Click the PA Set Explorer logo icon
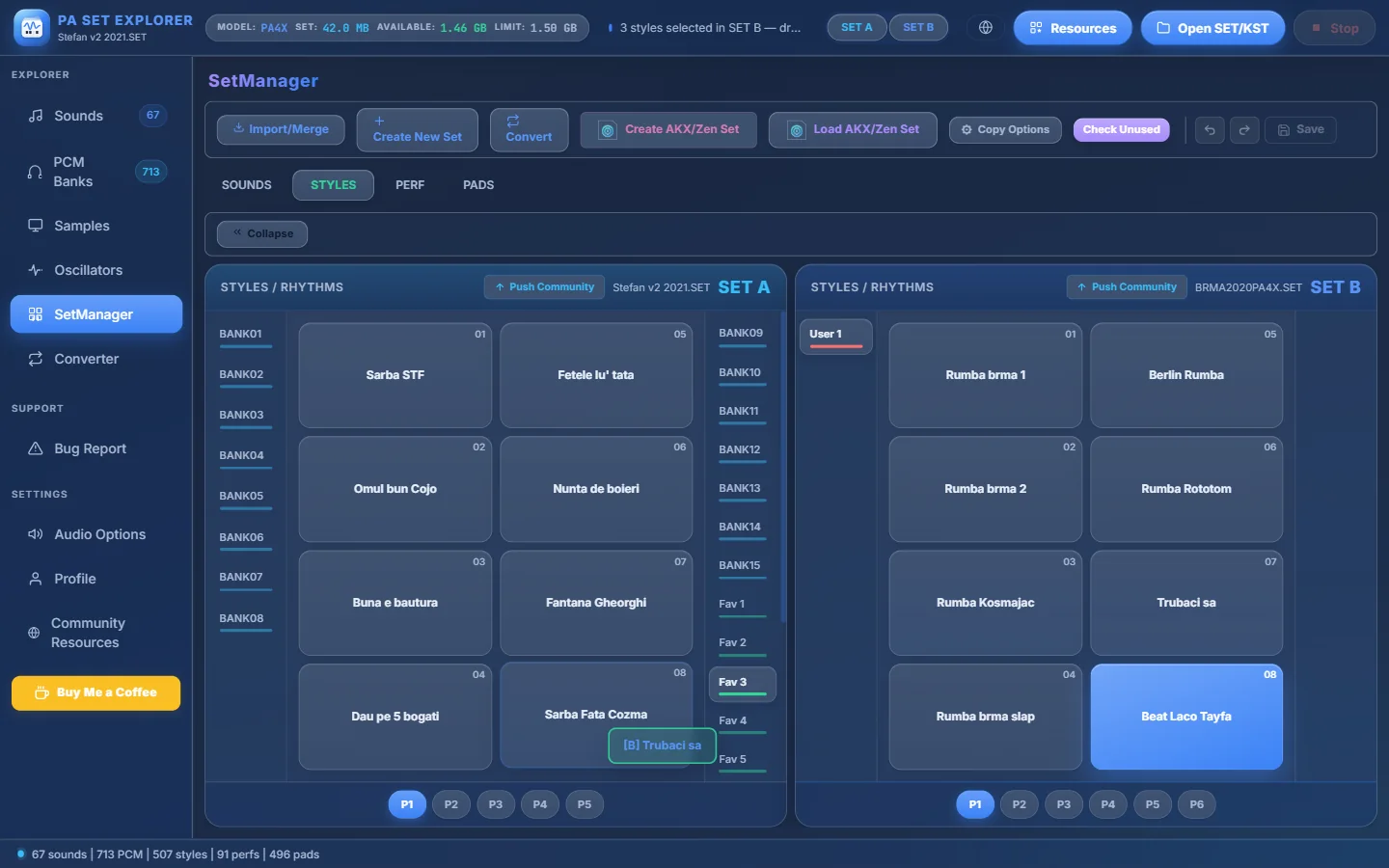Viewport: 1389px width, 868px height. (x=32, y=28)
